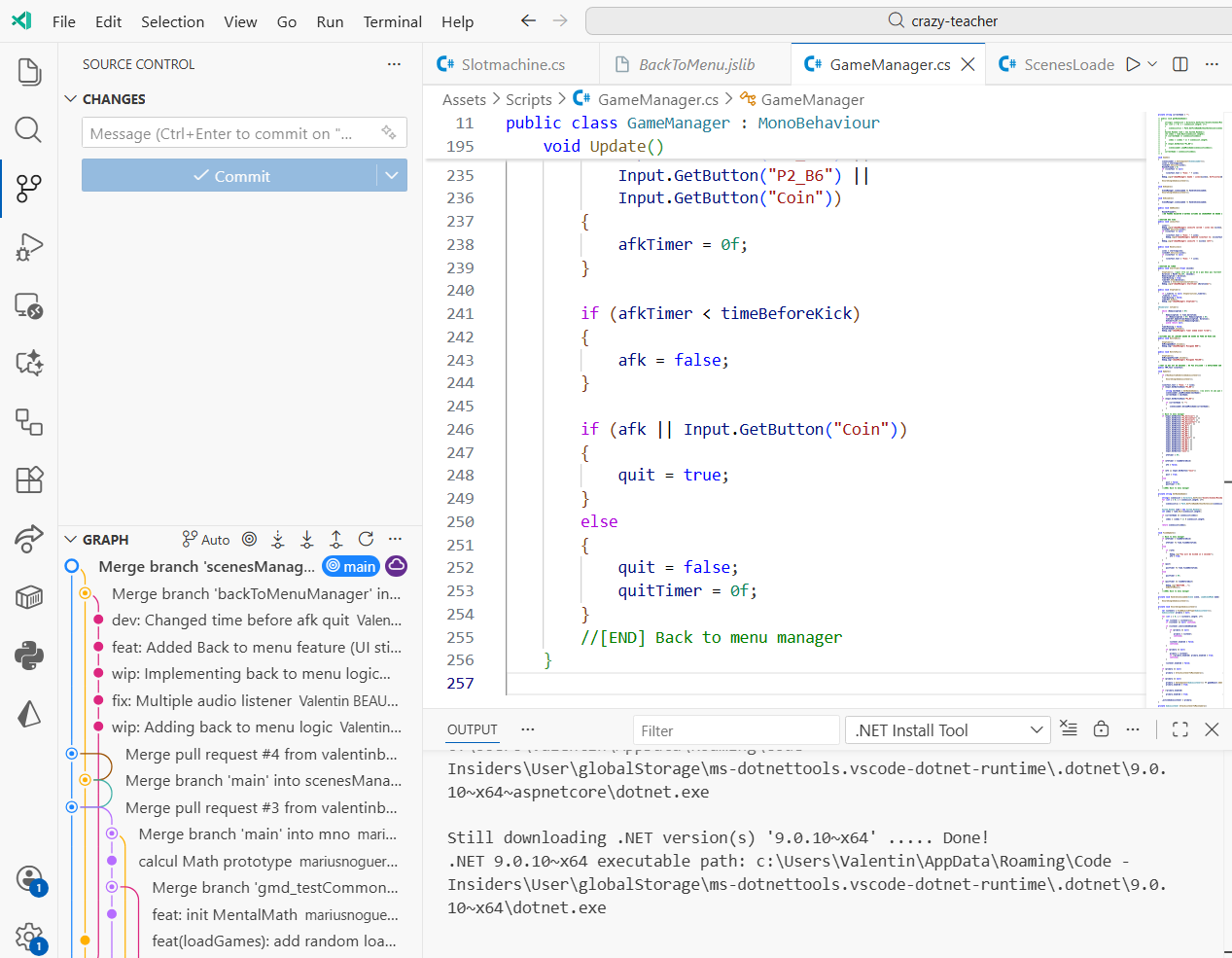Clear the output panel
The height and width of the screenshot is (958, 1232).
pos(1069,729)
